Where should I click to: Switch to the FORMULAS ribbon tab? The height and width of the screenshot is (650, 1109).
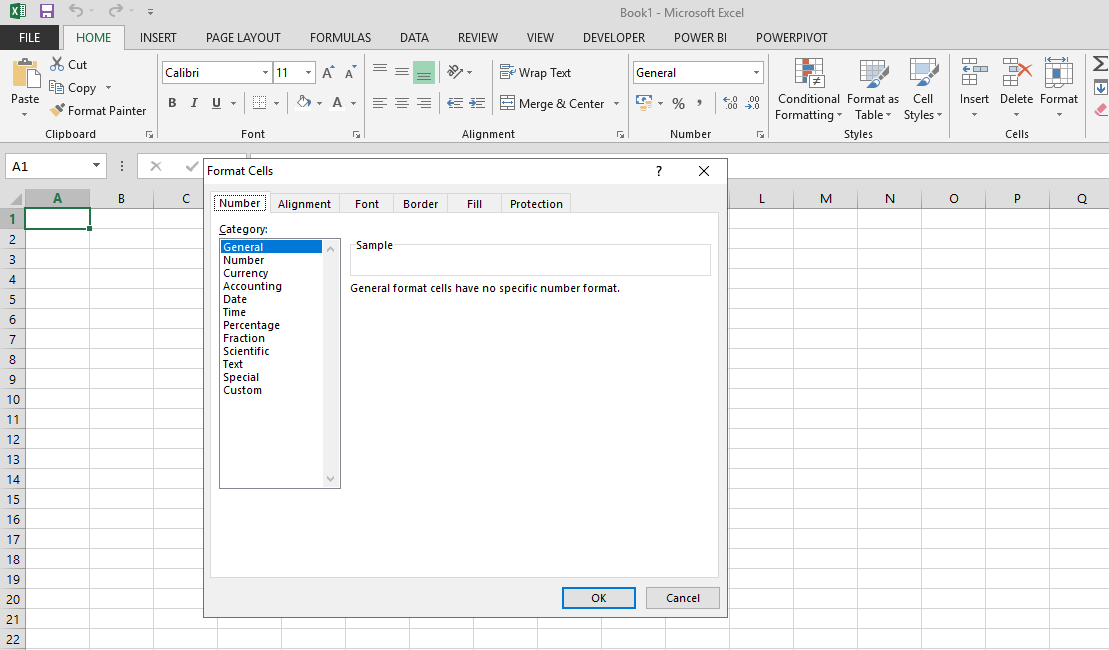click(340, 37)
